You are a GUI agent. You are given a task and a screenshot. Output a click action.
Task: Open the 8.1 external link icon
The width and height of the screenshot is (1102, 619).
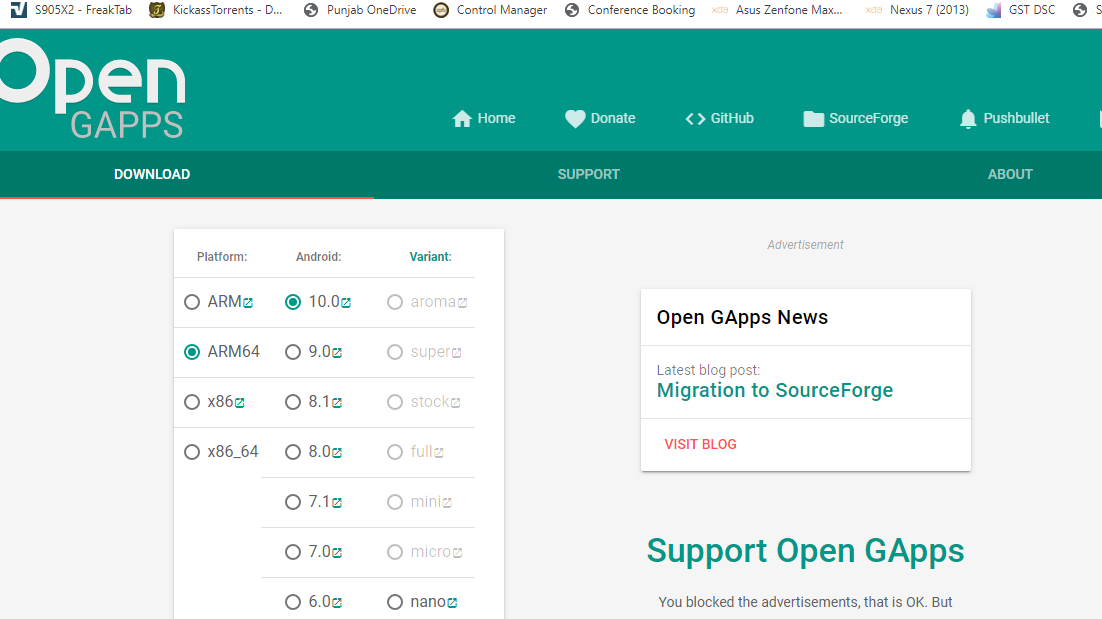[x=337, y=403]
